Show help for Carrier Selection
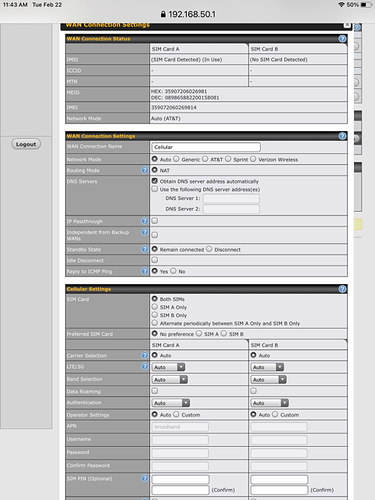 [145, 355]
